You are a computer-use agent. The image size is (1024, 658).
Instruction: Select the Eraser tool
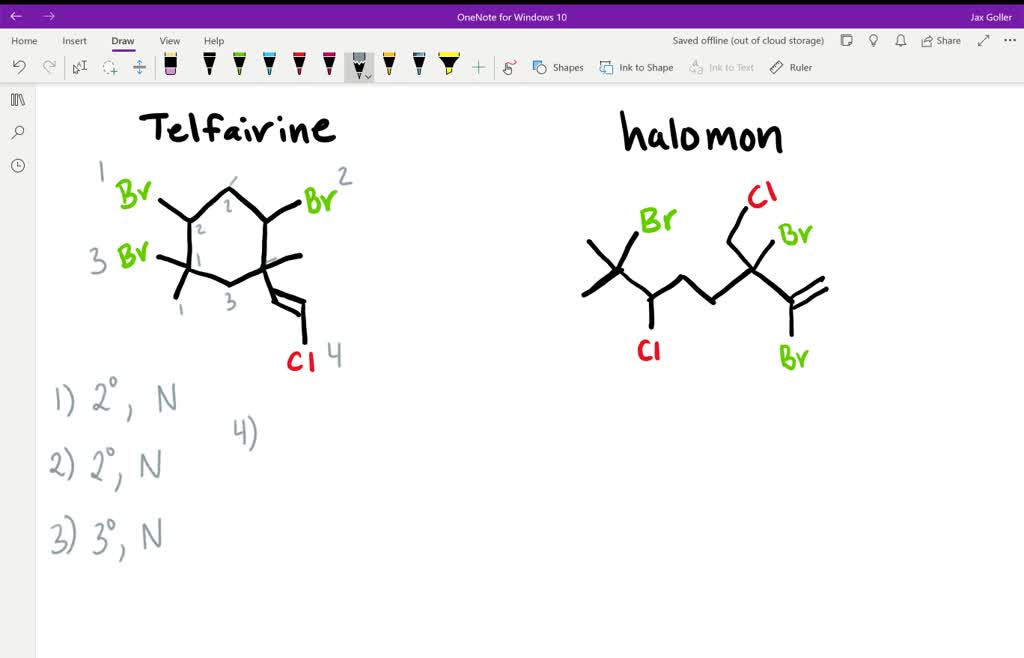tap(171, 67)
